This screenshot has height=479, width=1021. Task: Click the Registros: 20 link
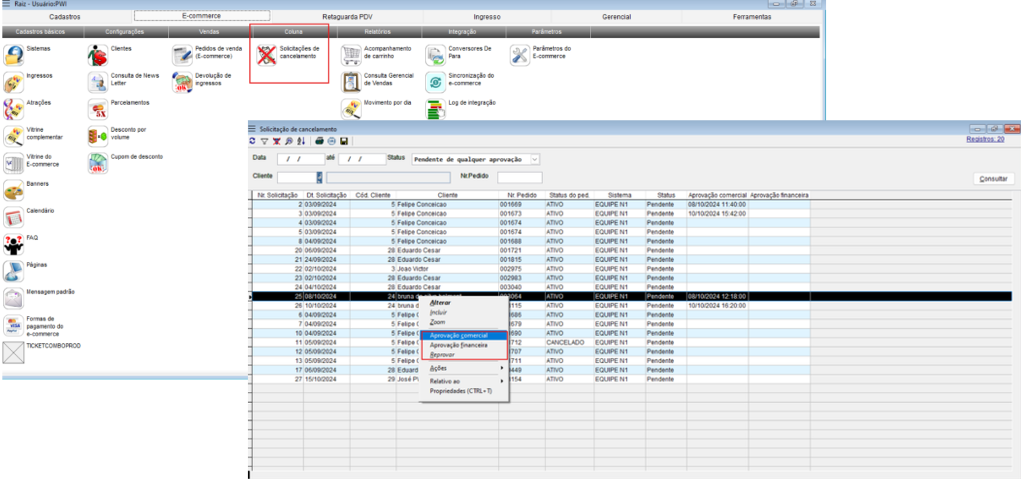point(985,140)
